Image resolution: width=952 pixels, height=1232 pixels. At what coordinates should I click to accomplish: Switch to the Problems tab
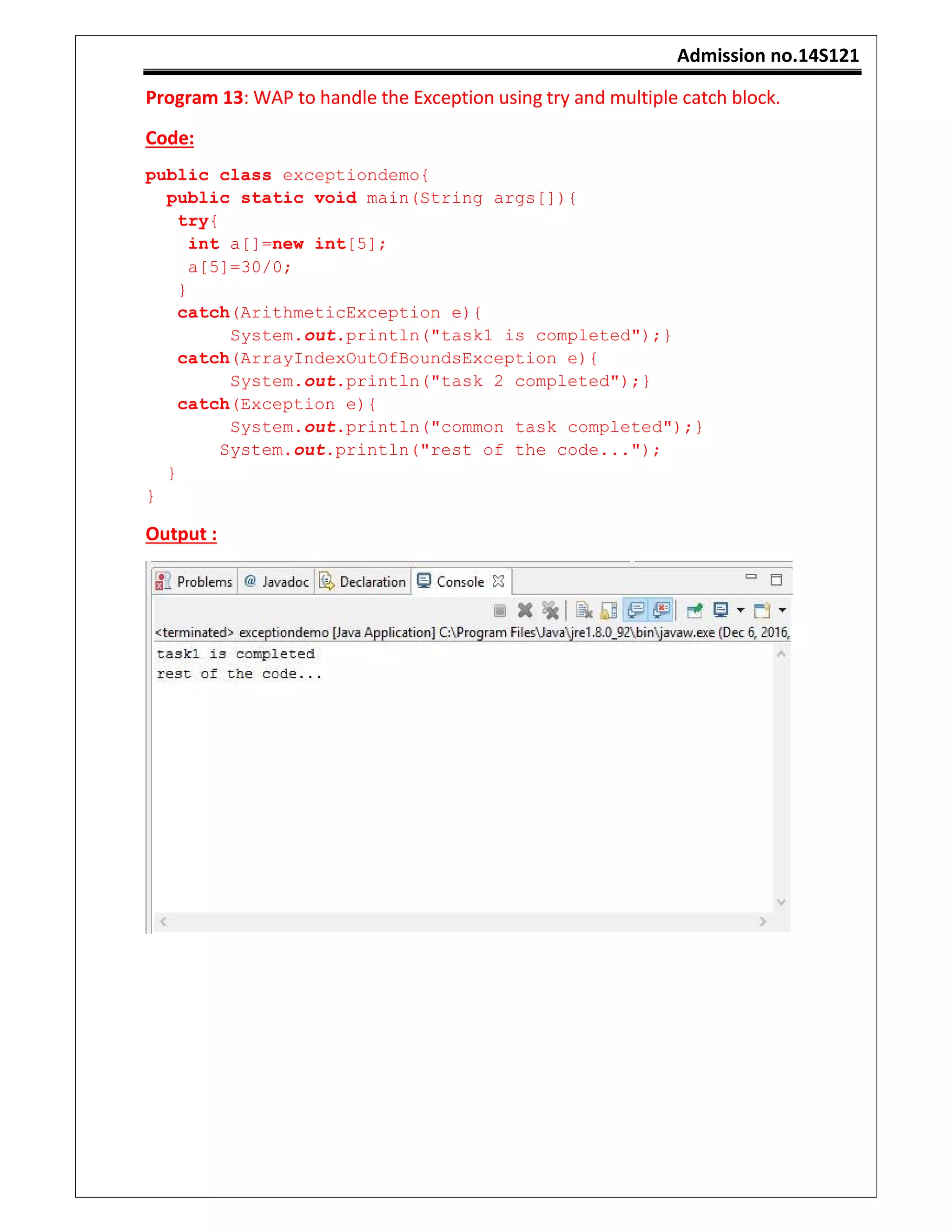click(x=204, y=582)
